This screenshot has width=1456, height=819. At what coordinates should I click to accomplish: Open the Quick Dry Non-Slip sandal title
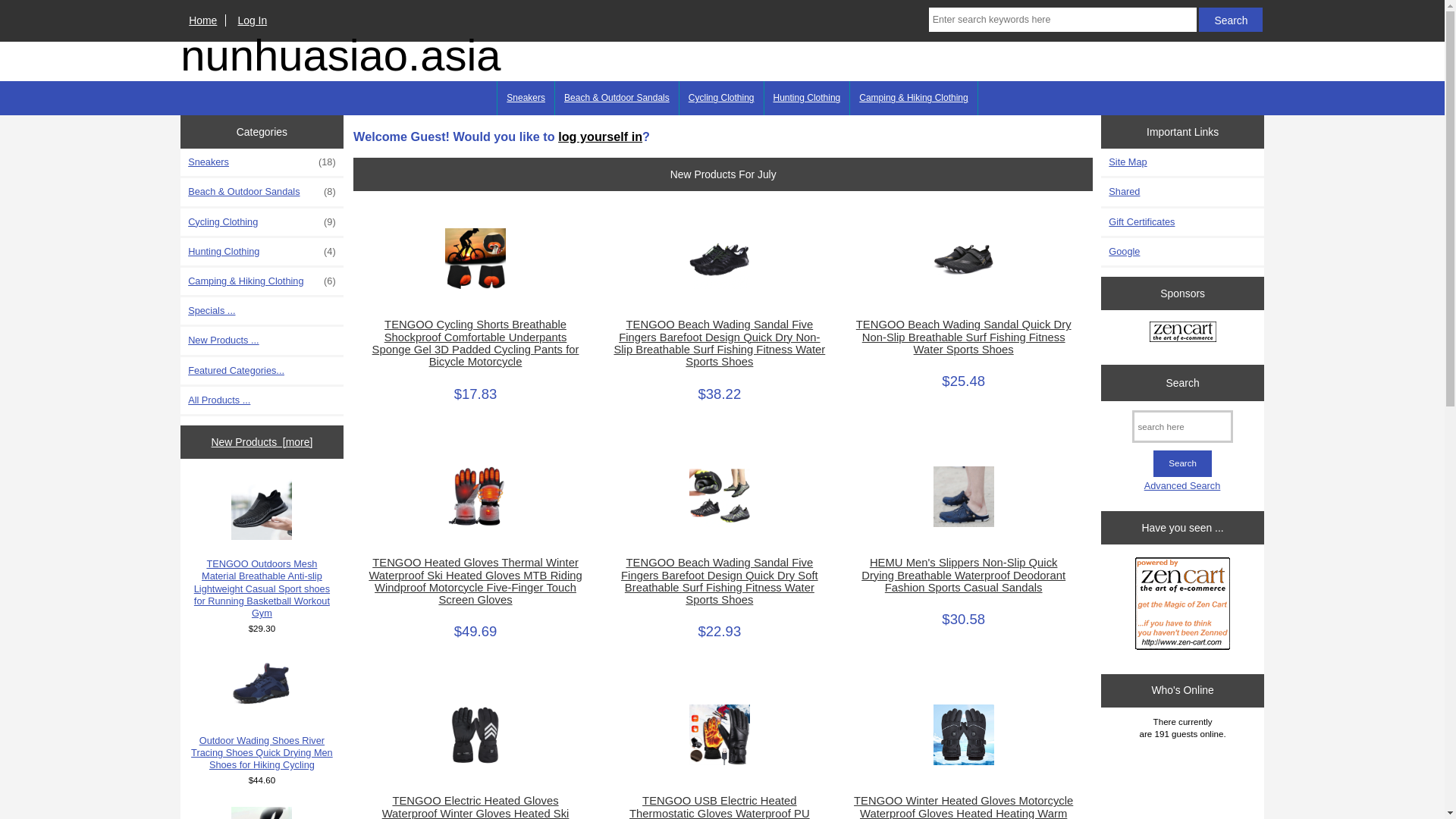point(963,337)
